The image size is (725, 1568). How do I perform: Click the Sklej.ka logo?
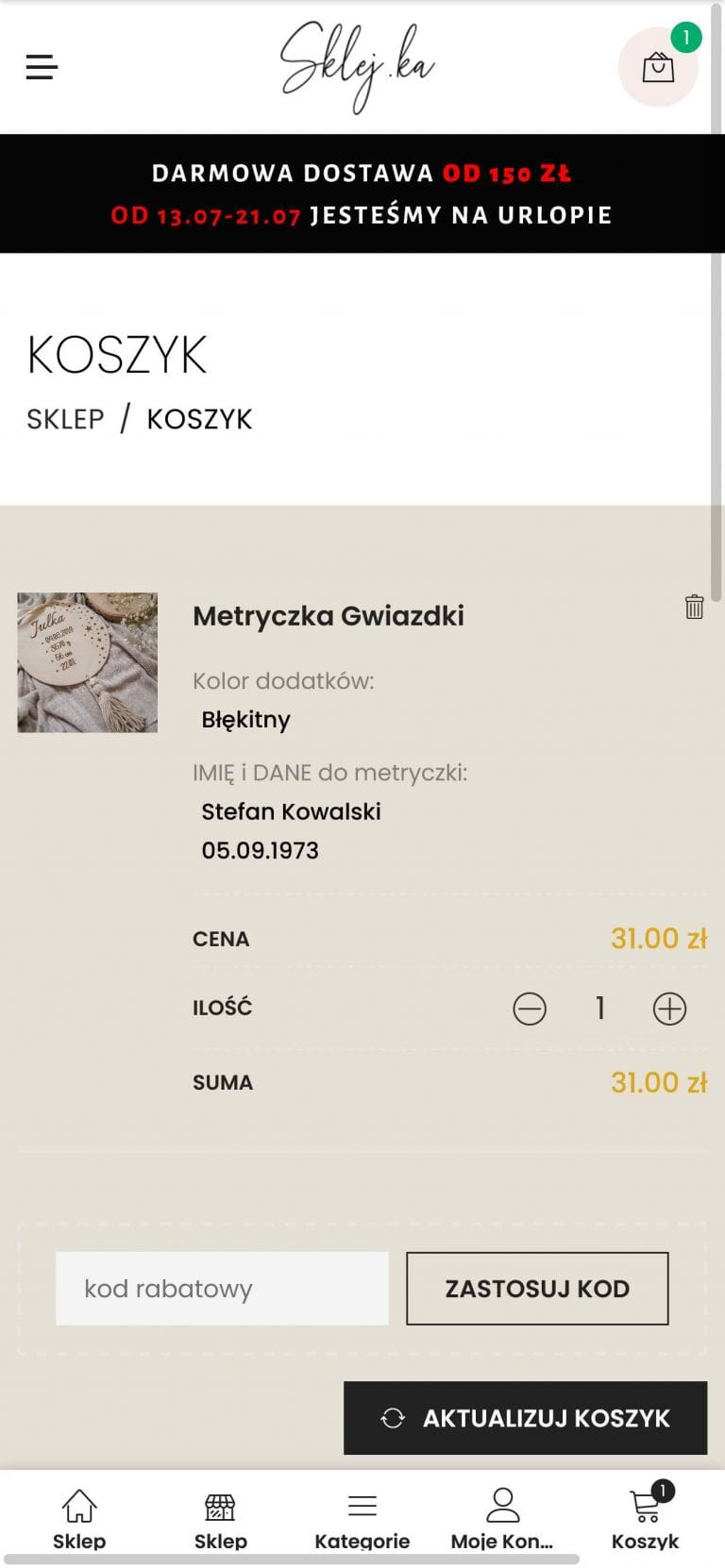358,66
